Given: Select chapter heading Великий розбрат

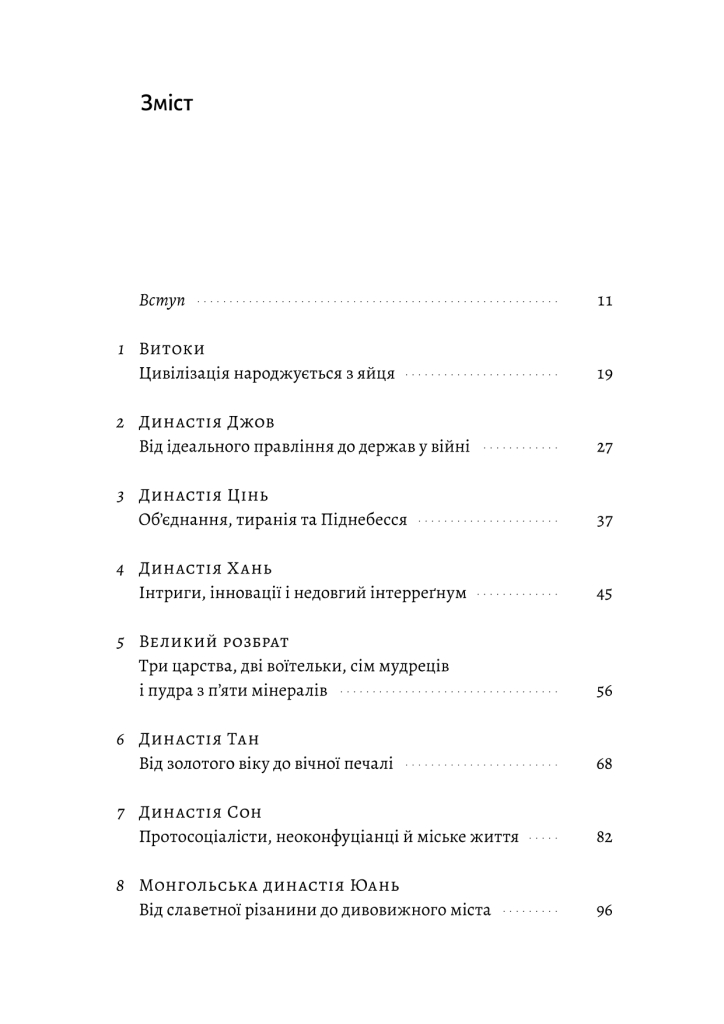Looking at the screenshot, I should 214,642.
